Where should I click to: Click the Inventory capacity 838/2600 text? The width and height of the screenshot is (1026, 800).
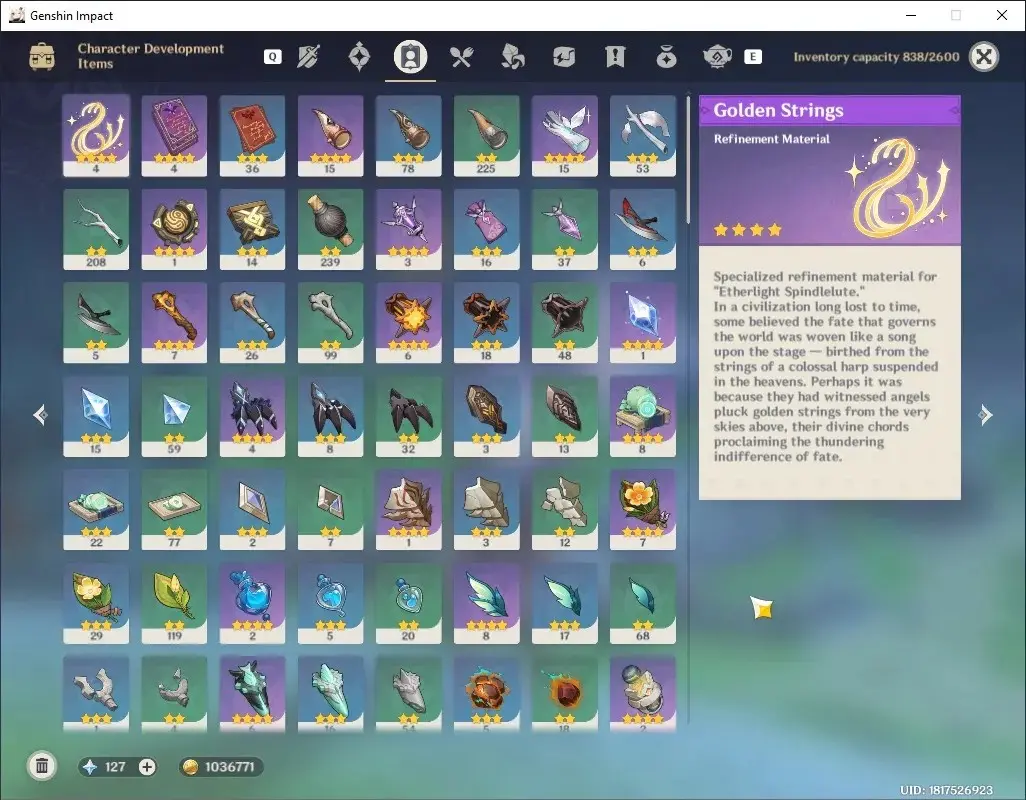tap(876, 57)
